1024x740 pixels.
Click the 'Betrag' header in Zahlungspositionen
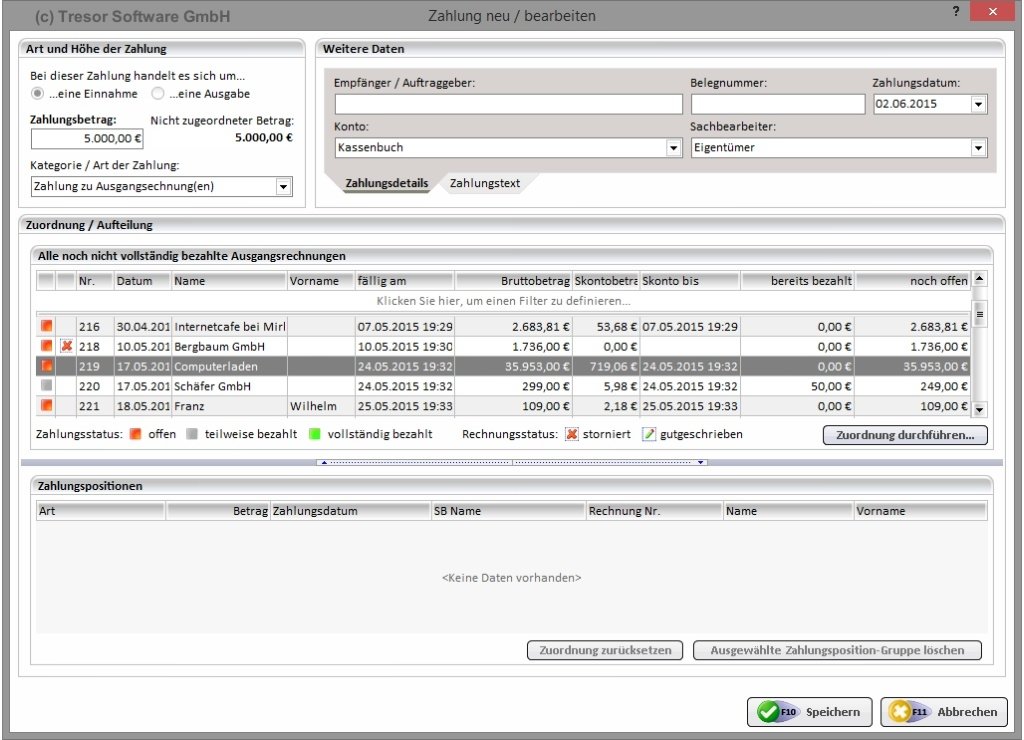tap(217, 511)
